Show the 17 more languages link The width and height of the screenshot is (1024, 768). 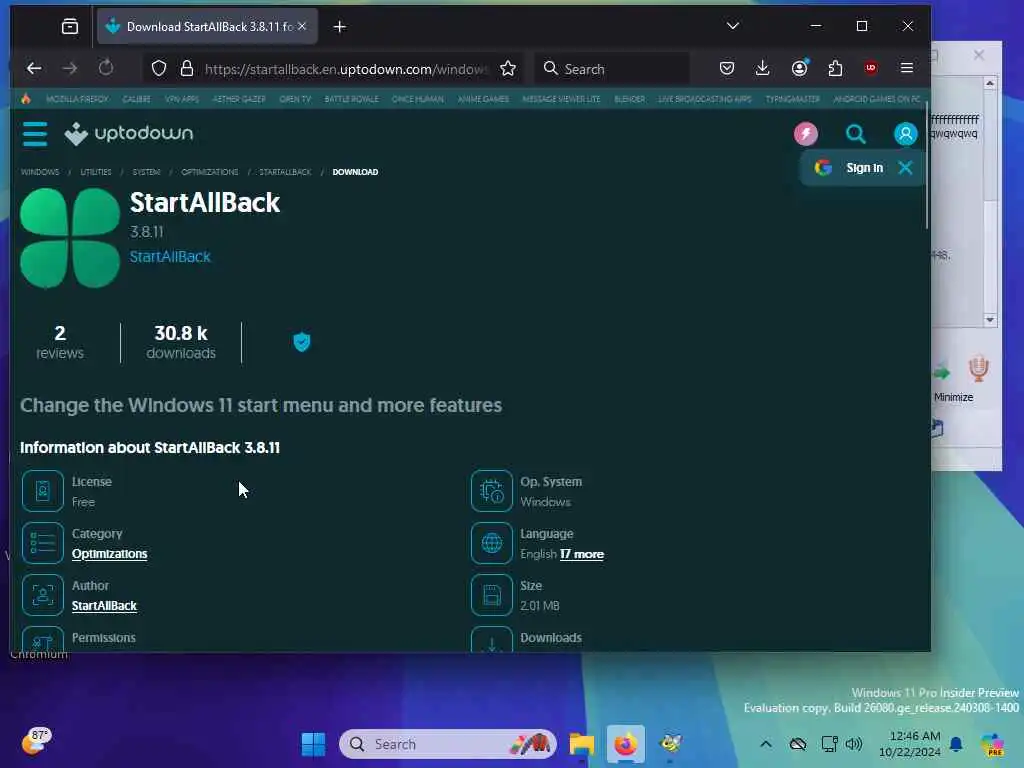(x=582, y=554)
